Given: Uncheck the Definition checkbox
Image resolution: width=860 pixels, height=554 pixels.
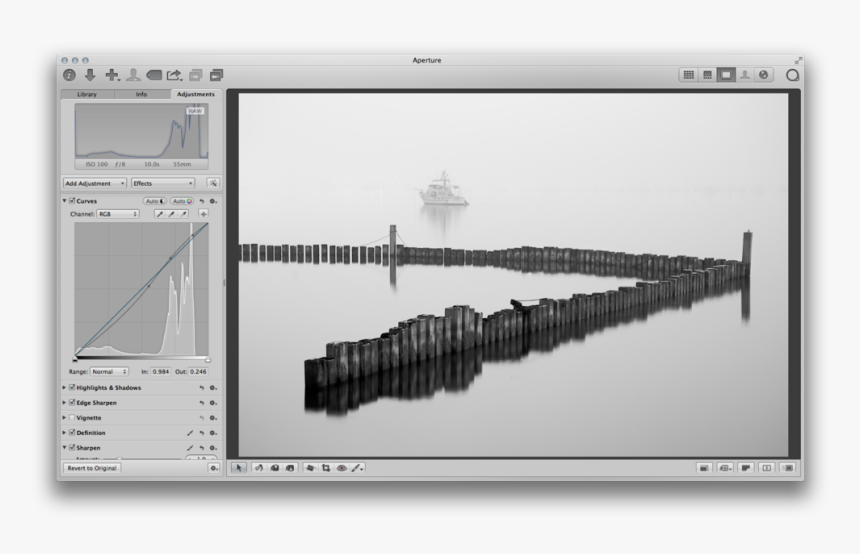Looking at the screenshot, I should (x=72, y=433).
